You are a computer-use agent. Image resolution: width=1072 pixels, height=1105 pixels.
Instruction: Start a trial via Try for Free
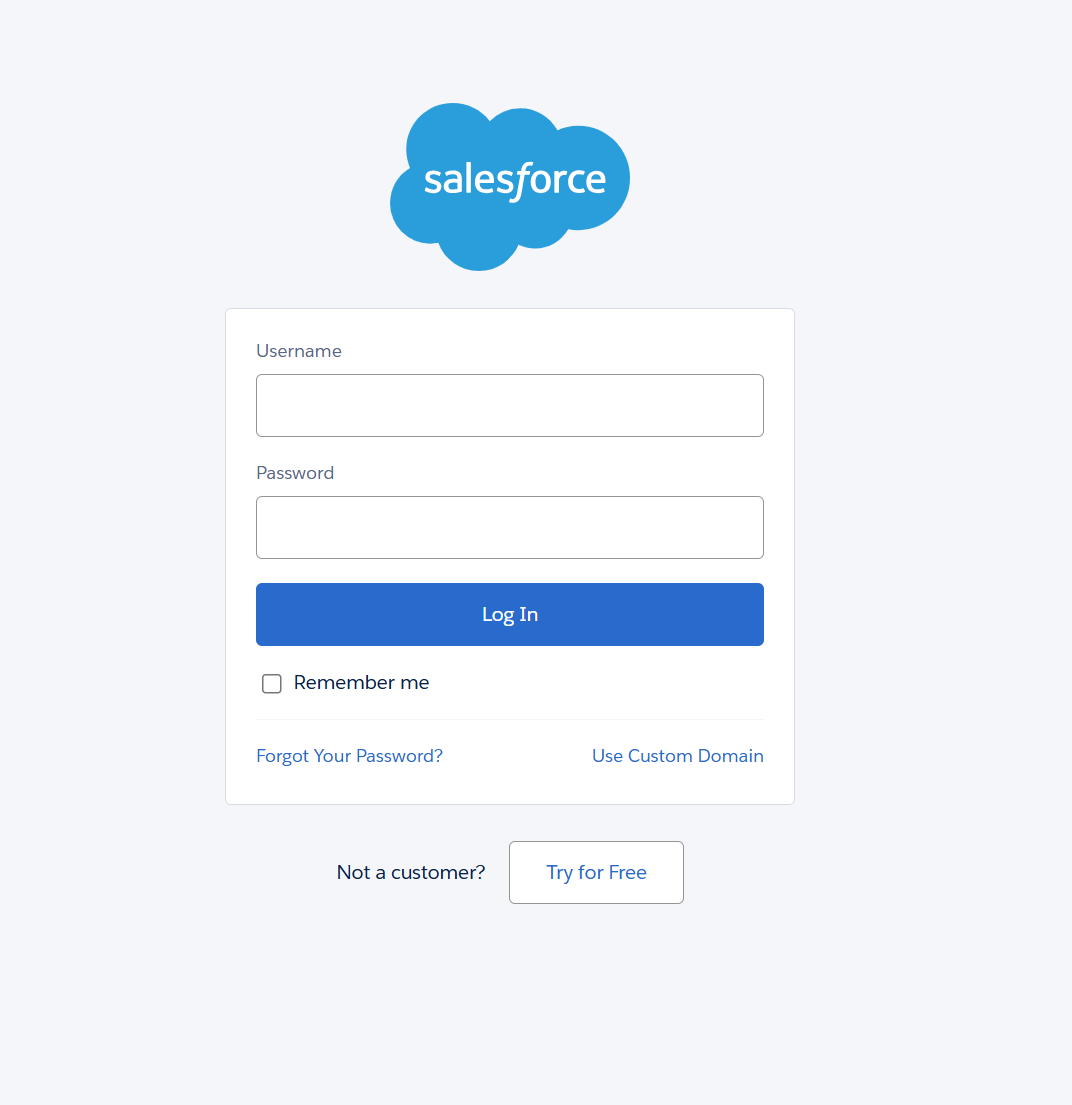pos(596,872)
